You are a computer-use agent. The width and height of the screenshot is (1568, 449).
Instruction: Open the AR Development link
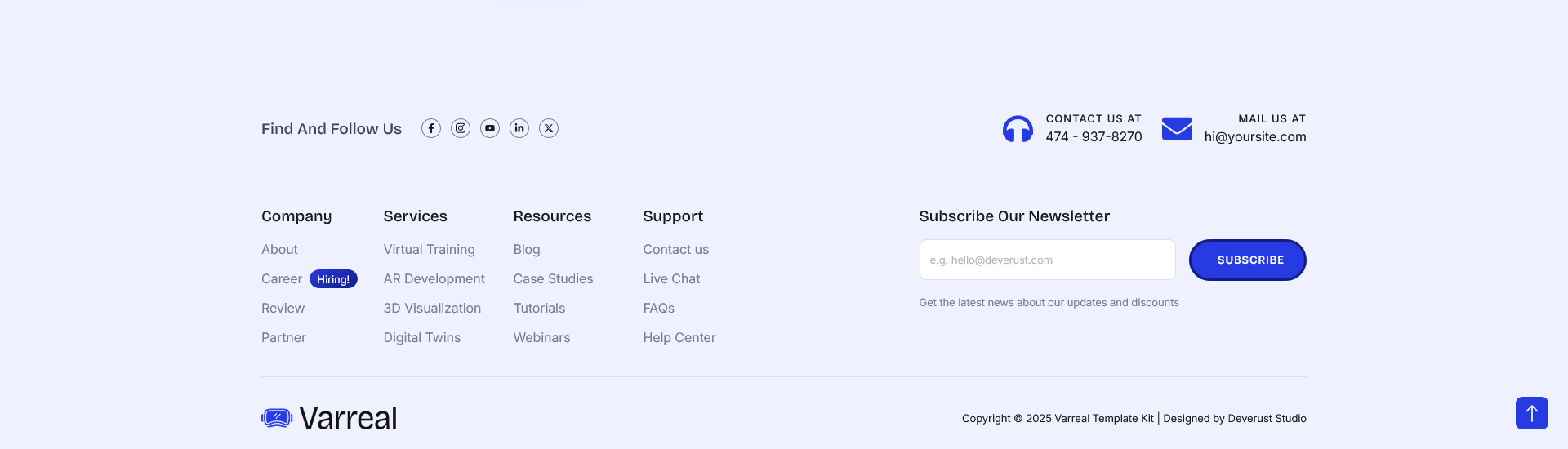pos(434,278)
